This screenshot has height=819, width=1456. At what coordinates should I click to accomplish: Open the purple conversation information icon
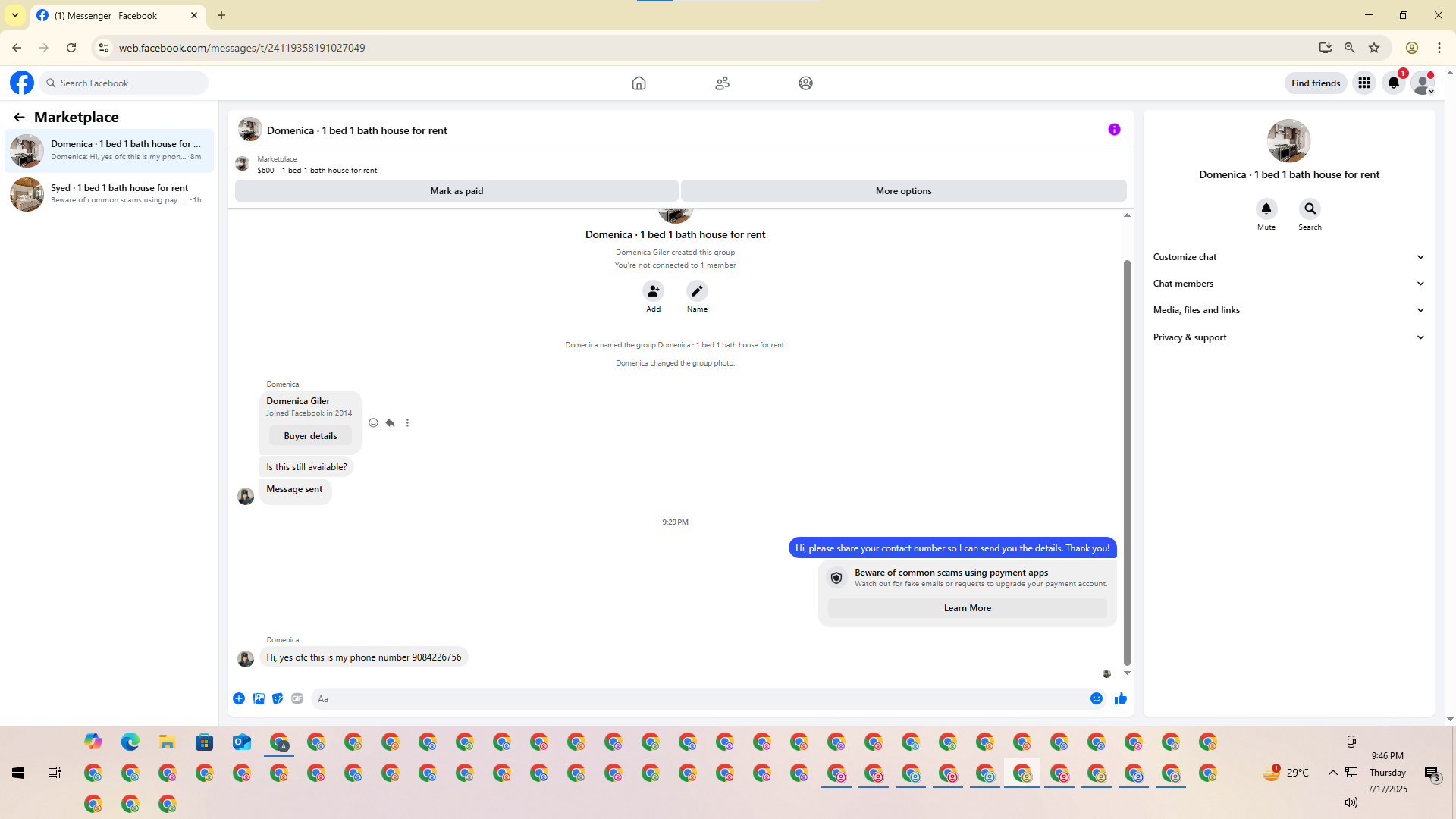click(x=1114, y=130)
